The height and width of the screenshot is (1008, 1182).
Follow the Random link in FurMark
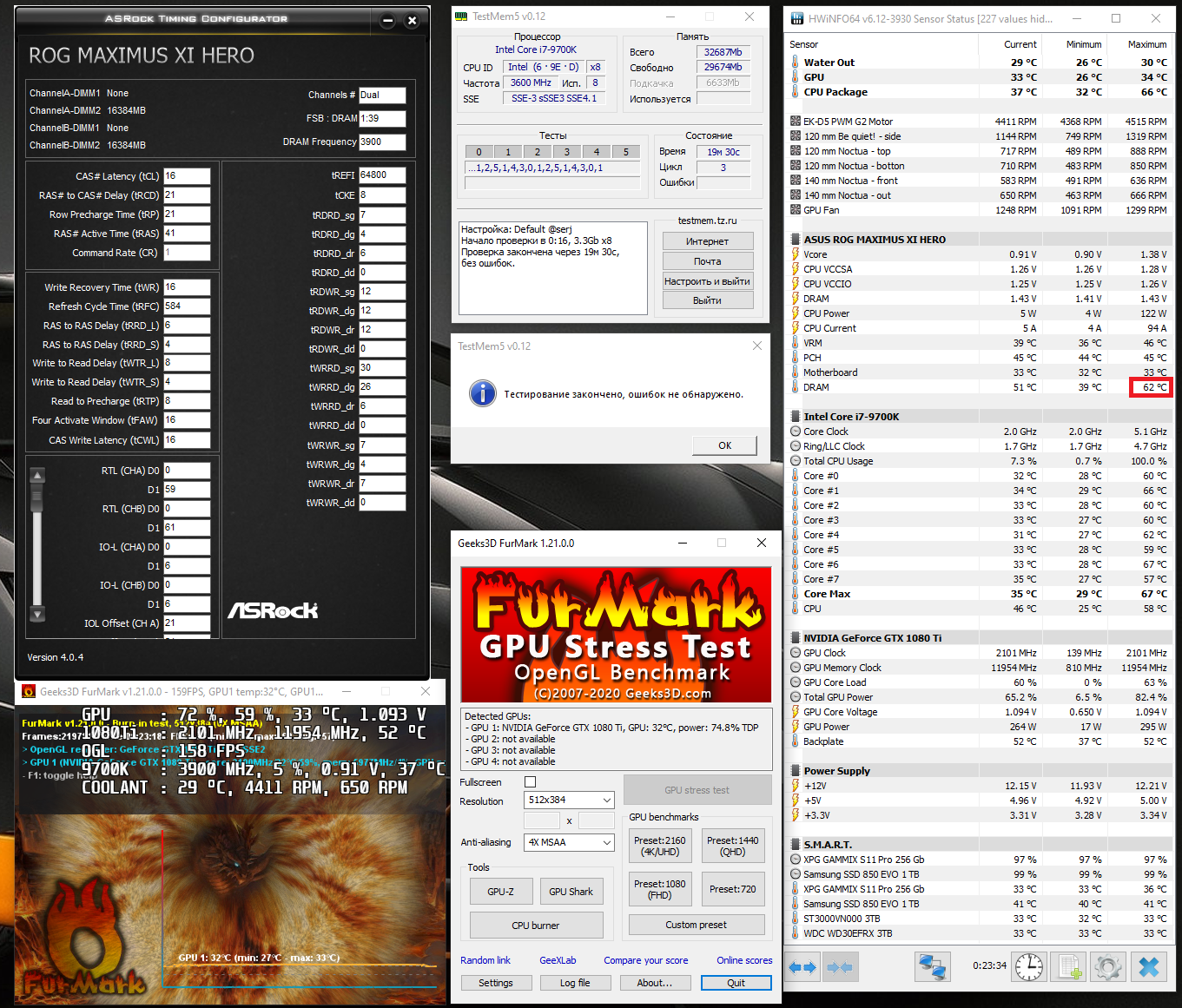coord(485,960)
